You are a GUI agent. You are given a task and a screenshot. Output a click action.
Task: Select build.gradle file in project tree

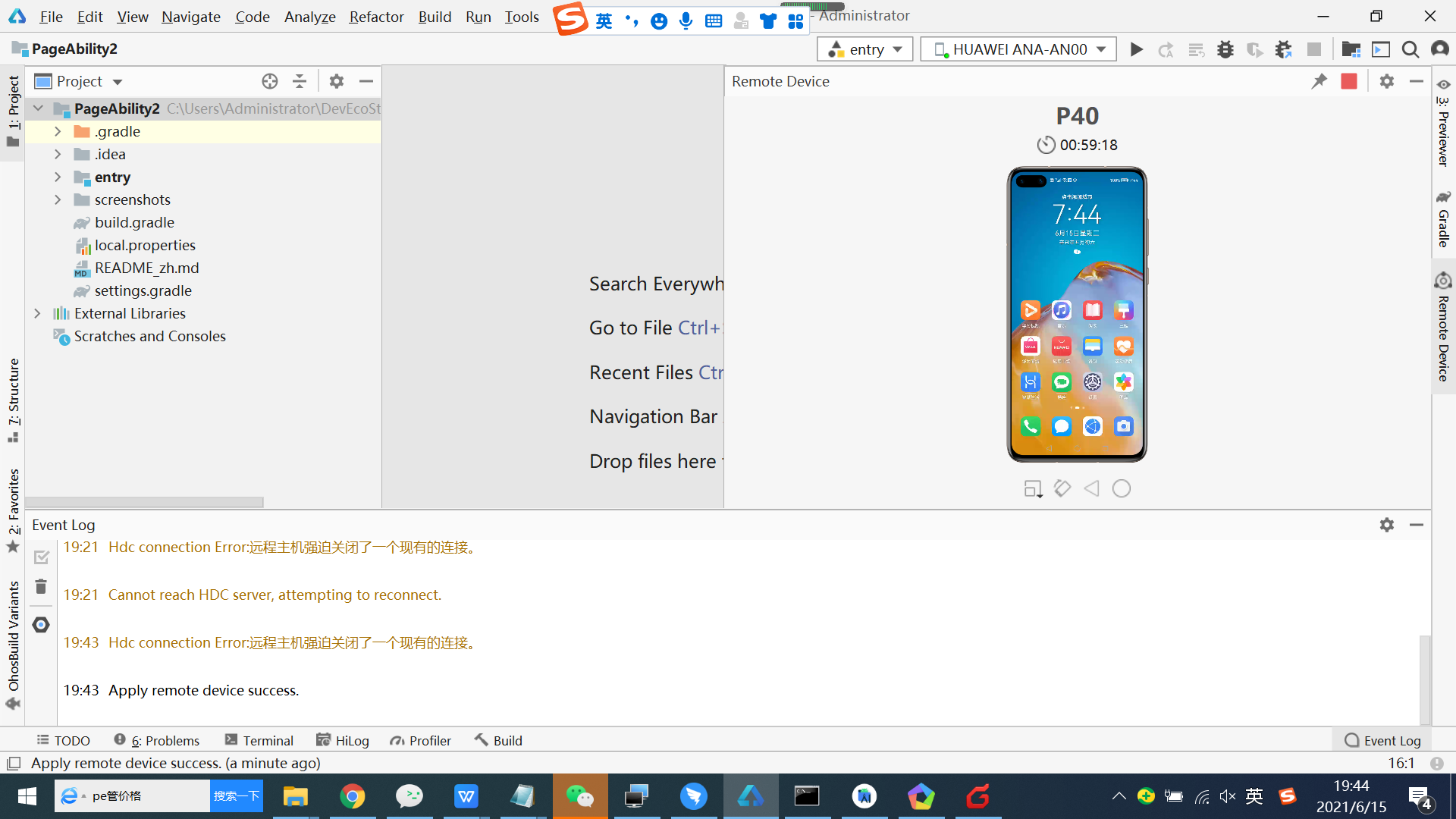(134, 222)
